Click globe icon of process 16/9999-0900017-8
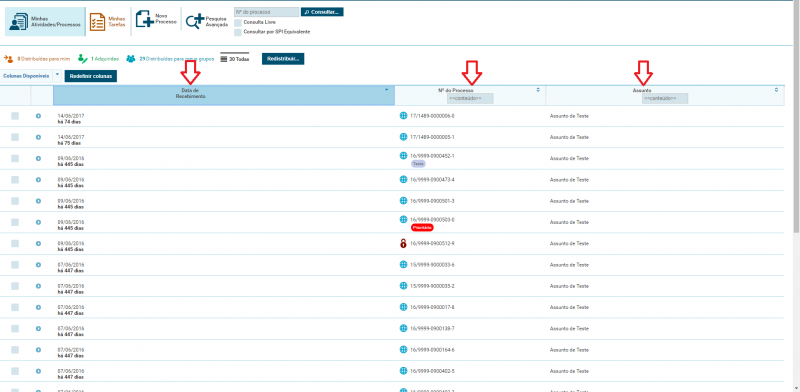This screenshot has width=800, height=392. (x=404, y=307)
